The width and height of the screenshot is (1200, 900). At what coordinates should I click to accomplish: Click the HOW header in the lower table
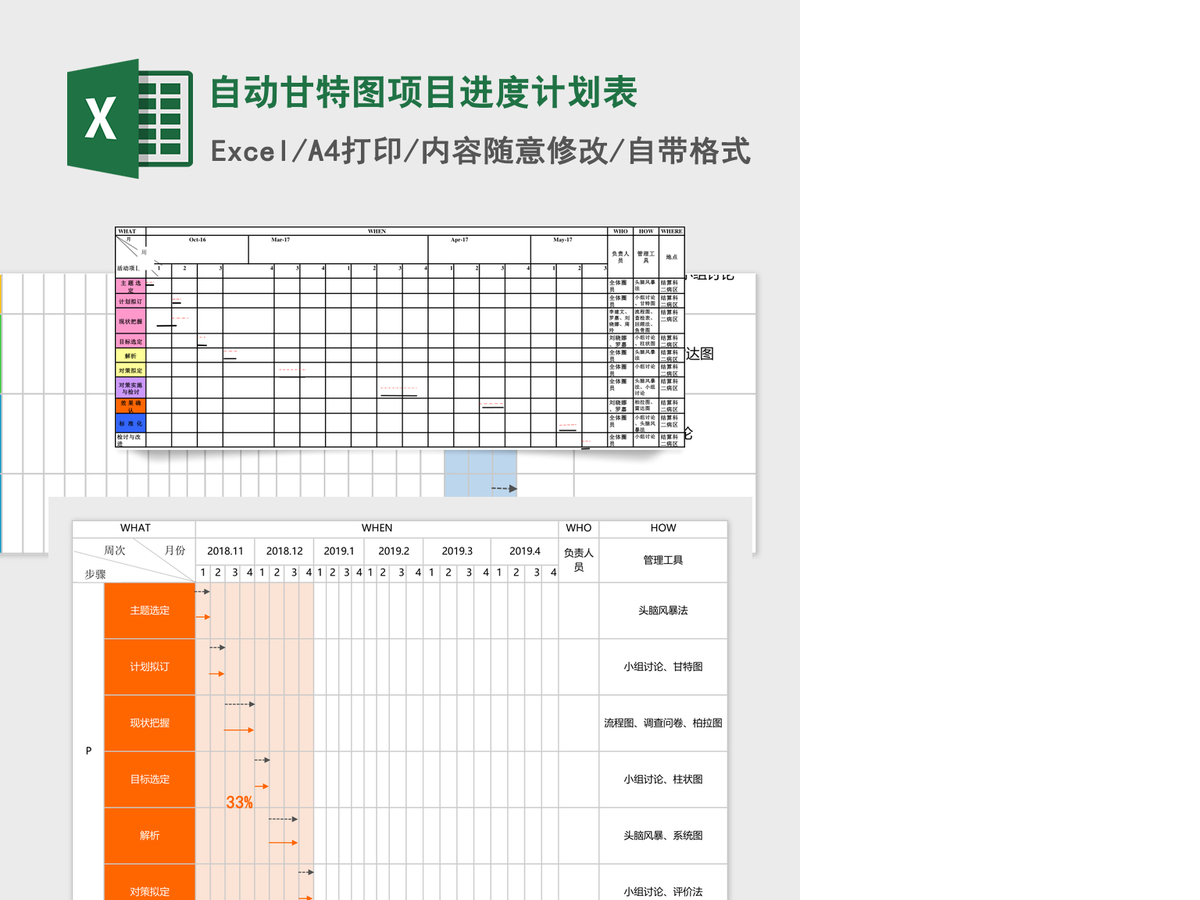tap(663, 528)
